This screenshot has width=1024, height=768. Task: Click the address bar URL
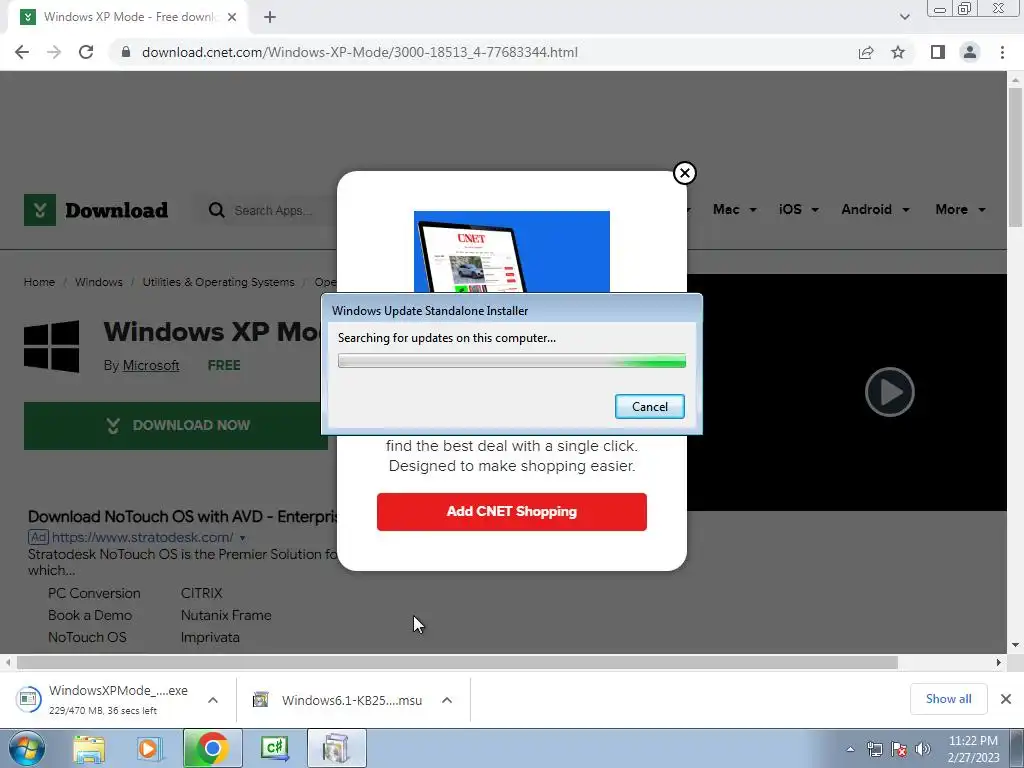pyautogui.click(x=360, y=52)
